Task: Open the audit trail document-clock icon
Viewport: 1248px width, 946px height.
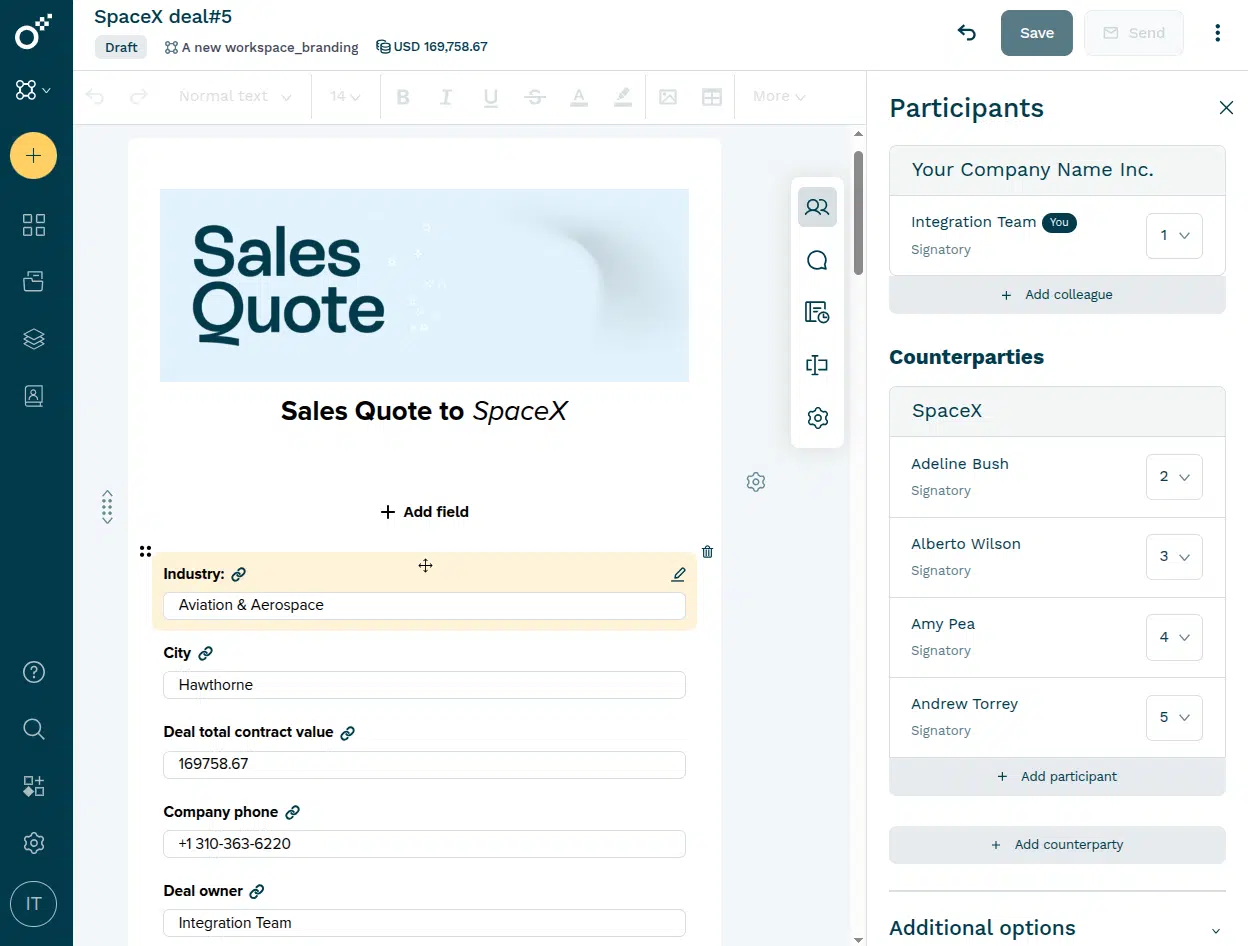Action: click(817, 313)
